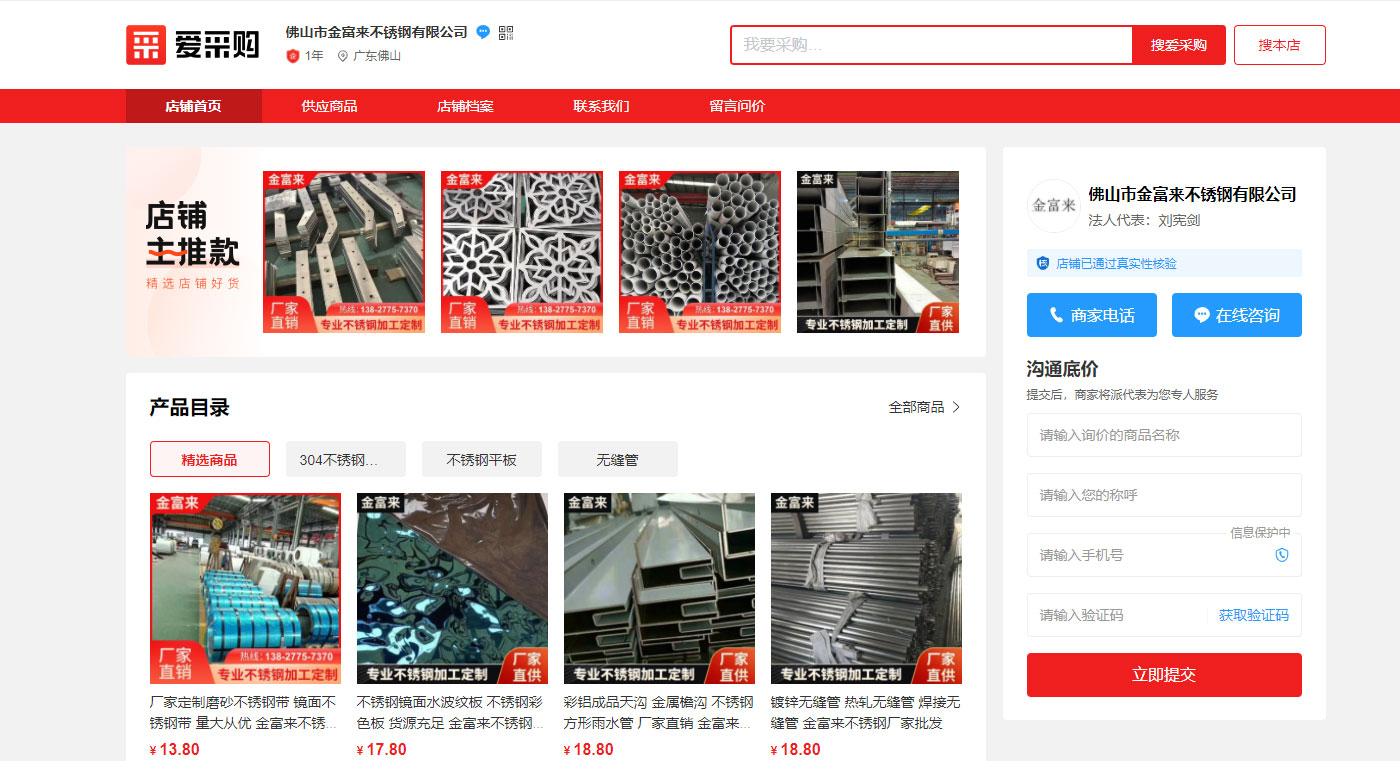The image size is (1400, 761).
Task: Show the QR code icon in header
Action: pyautogui.click(x=506, y=32)
